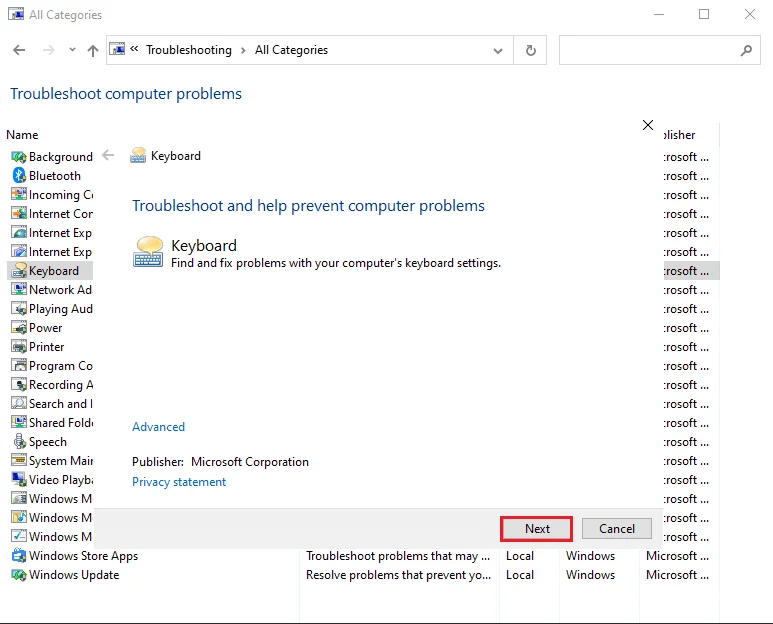Click the Power list entry

(x=46, y=328)
